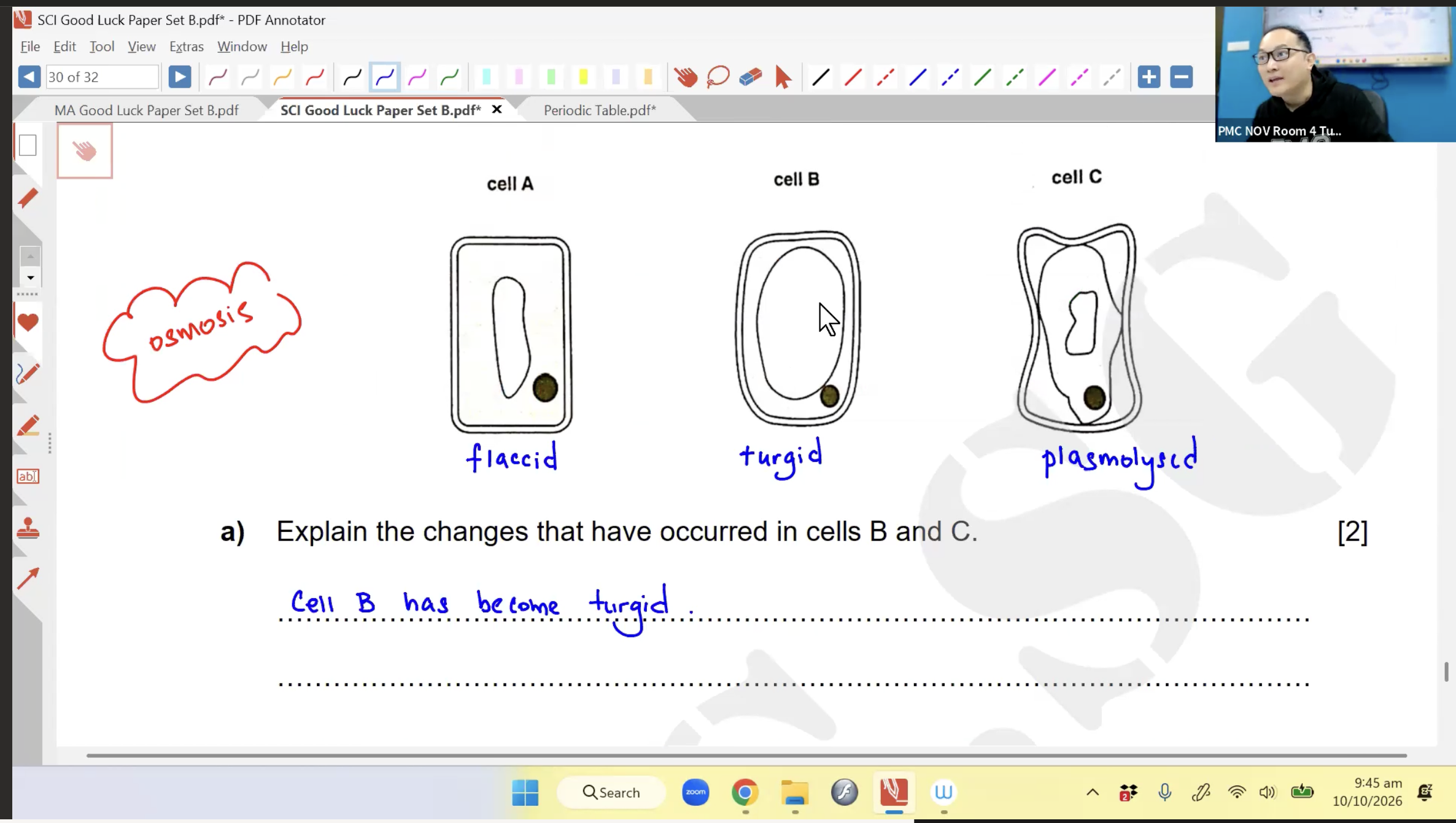Select the stamp tool in sidebar
This screenshot has height=823, width=1456.
tap(28, 528)
